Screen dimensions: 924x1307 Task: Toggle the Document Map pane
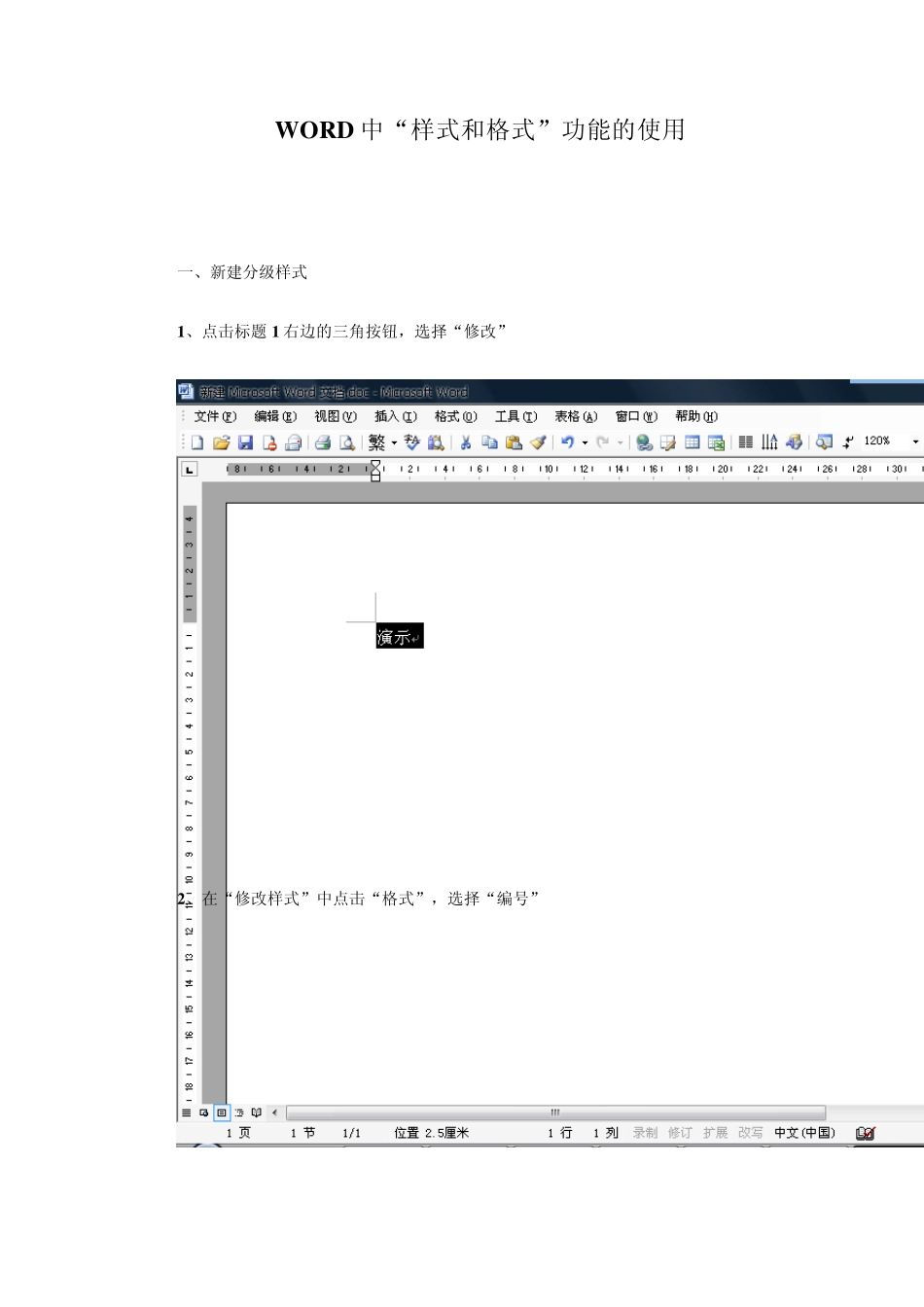pyautogui.click(x=825, y=442)
